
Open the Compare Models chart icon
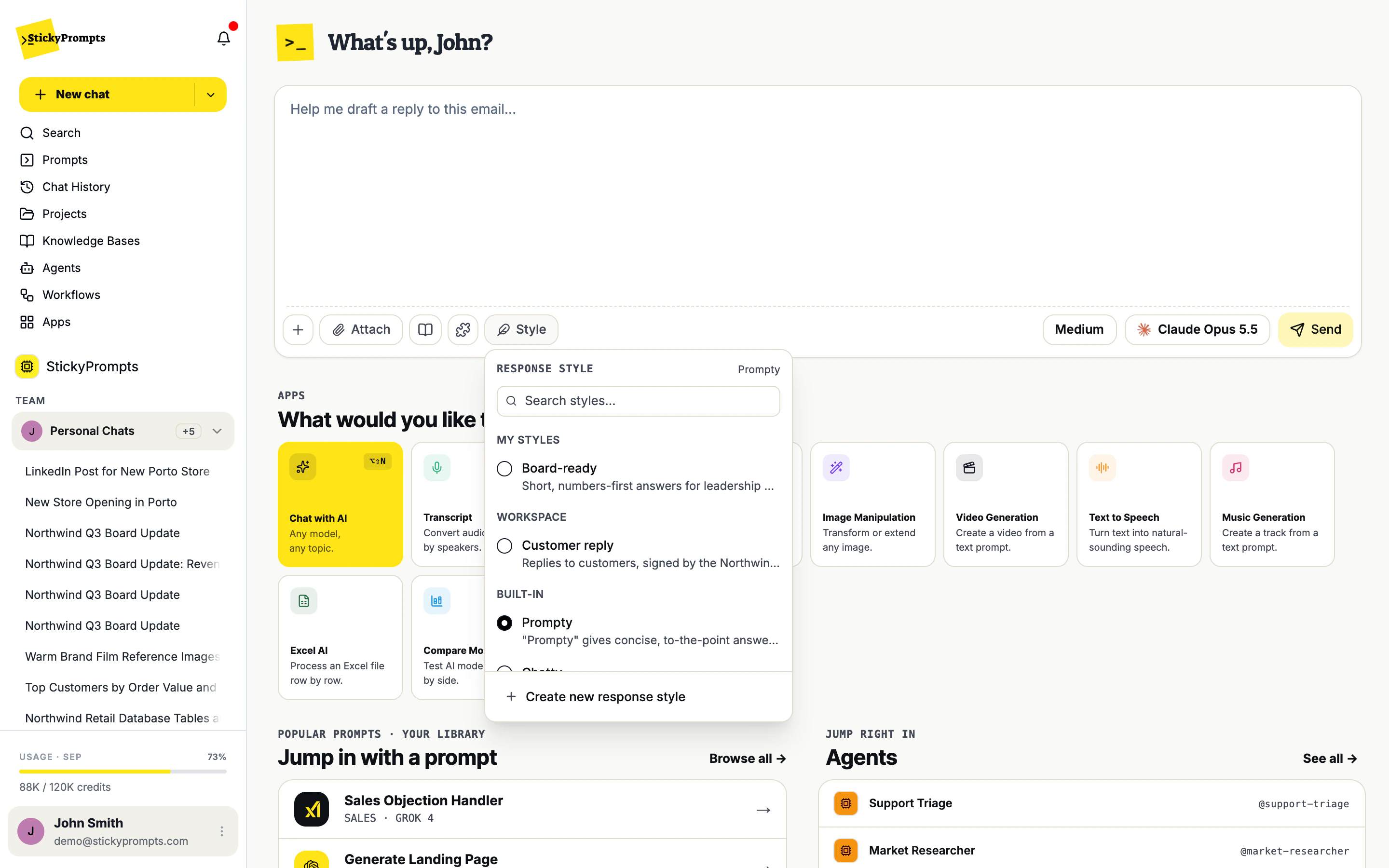pyautogui.click(x=437, y=601)
